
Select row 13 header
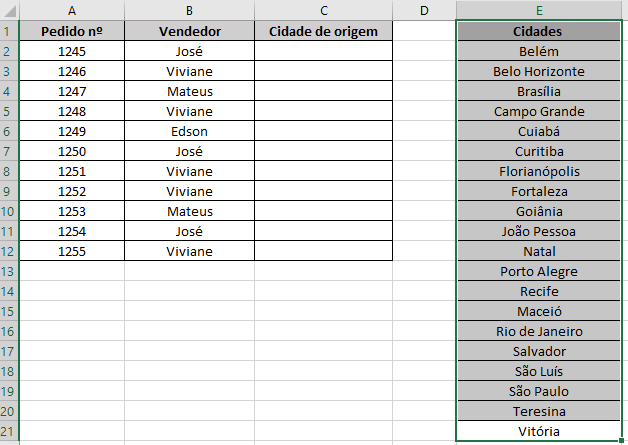click(x=9, y=271)
